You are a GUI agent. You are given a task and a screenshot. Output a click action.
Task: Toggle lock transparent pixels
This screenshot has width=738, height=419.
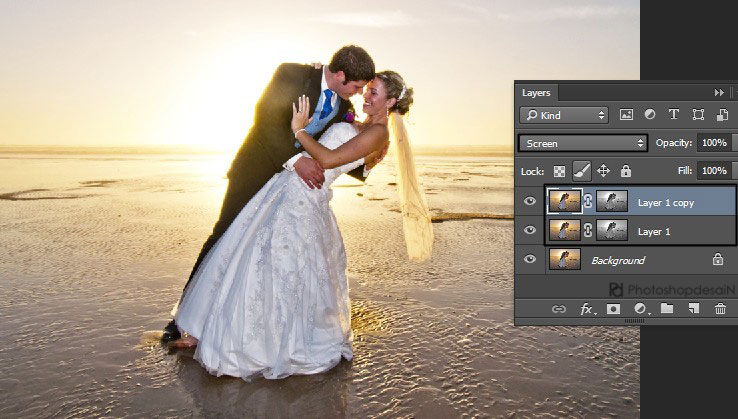point(560,171)
